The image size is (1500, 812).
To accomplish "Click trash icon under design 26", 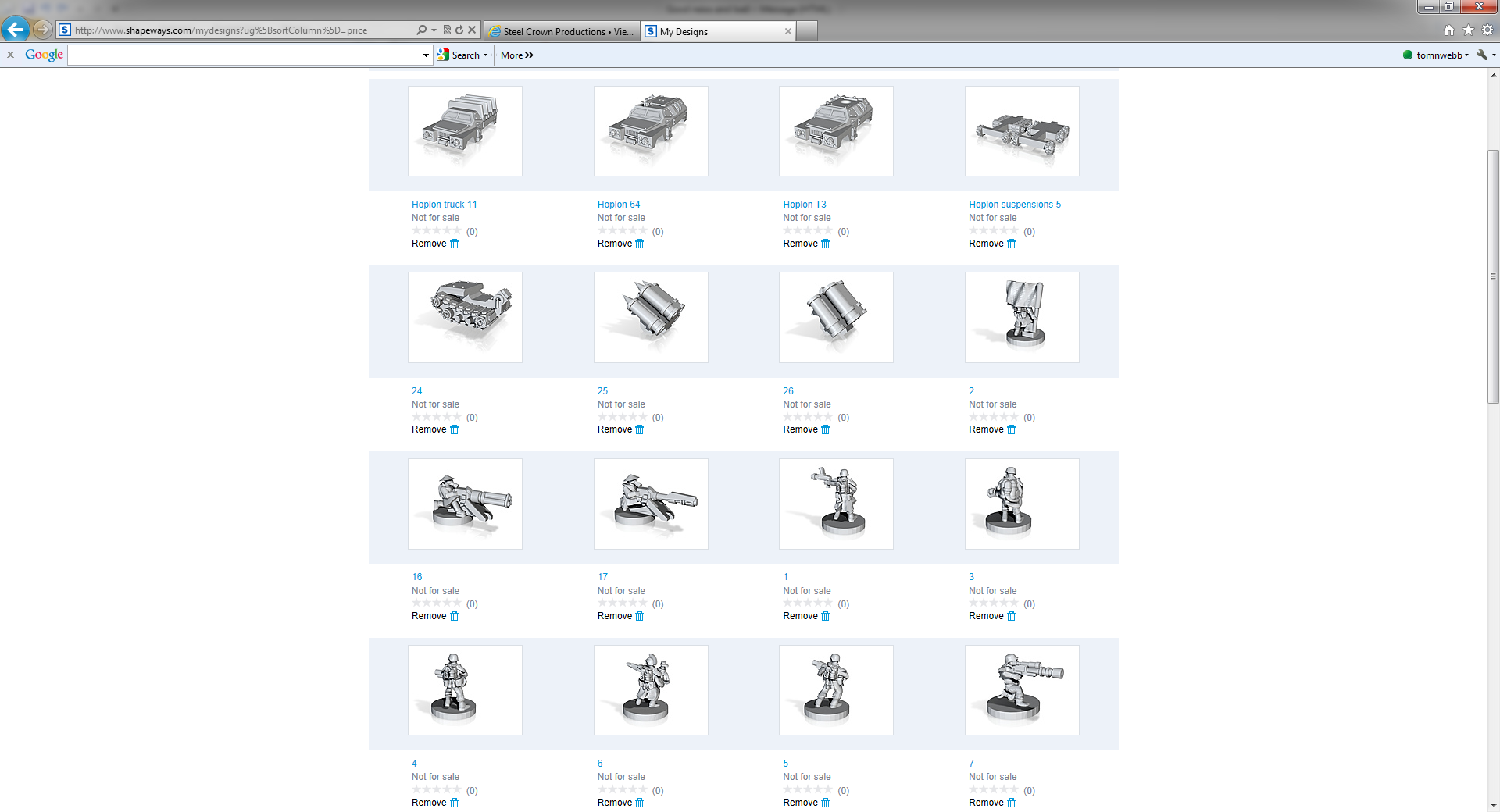I will (x=825, y=429).
